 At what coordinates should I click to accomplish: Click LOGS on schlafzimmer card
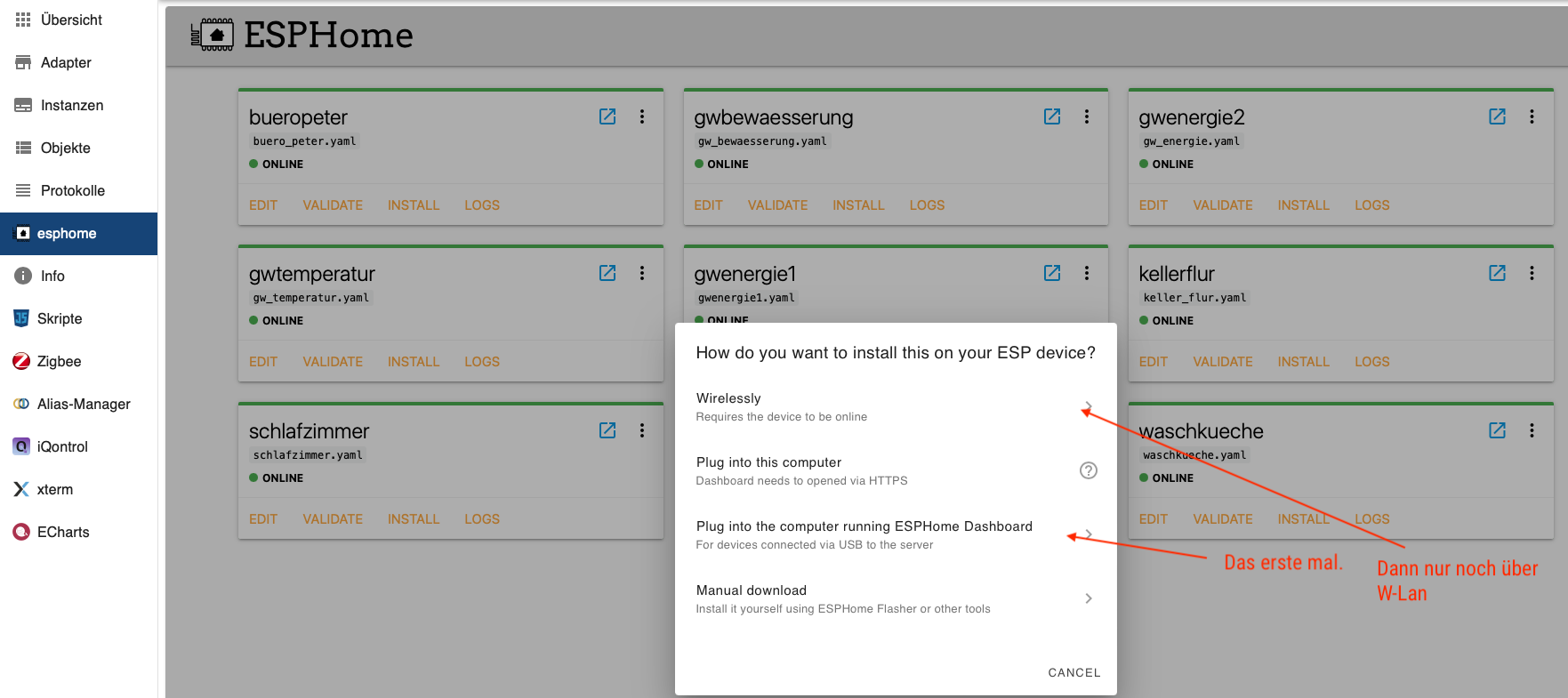[482, 519]
